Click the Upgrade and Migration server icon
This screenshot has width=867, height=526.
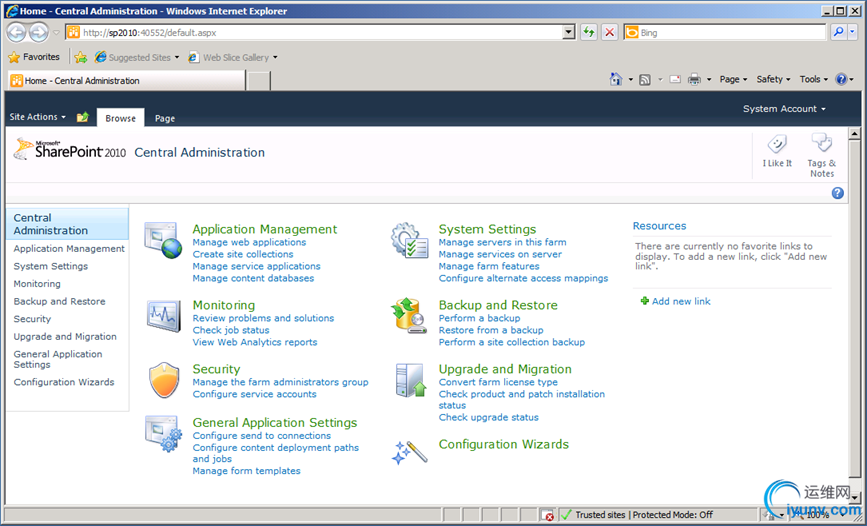tap(411, 381)
